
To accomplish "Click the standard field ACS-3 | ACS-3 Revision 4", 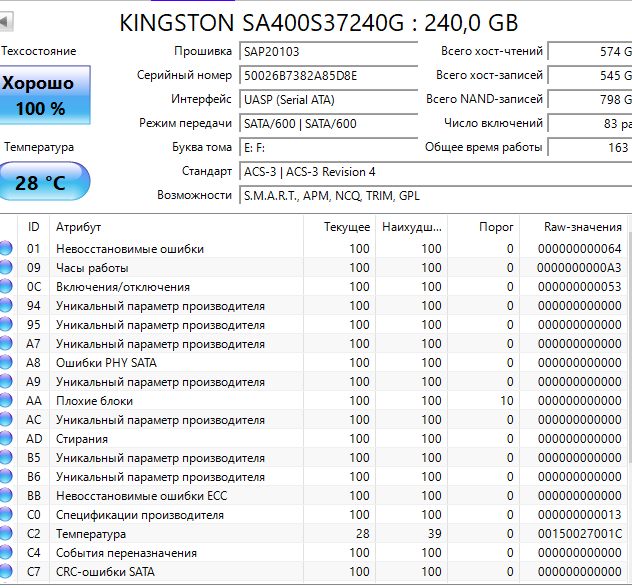I will [435, 172].
